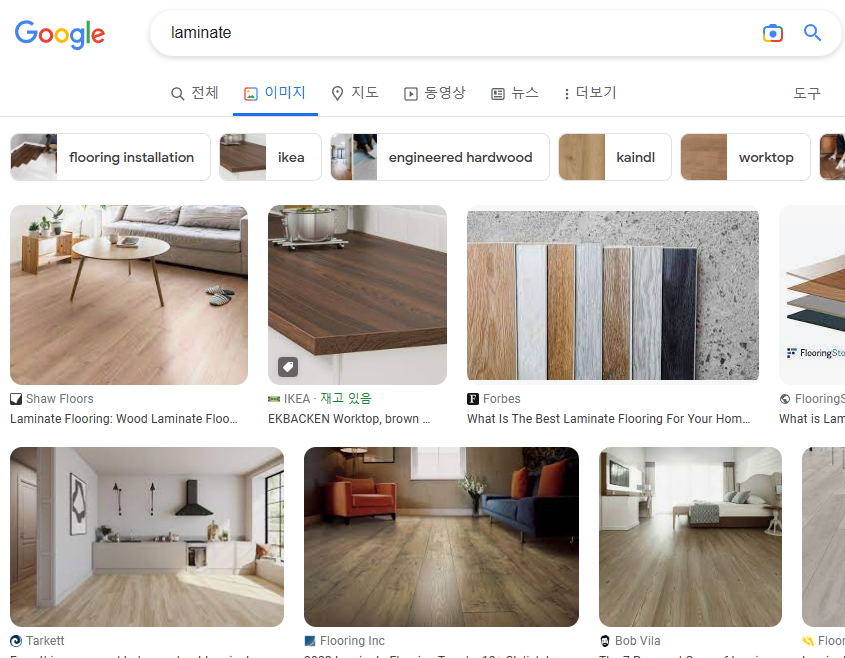Open the Shaw Floors living room image
The width and height of the screenshot is (845, 658).
[129, 295]
